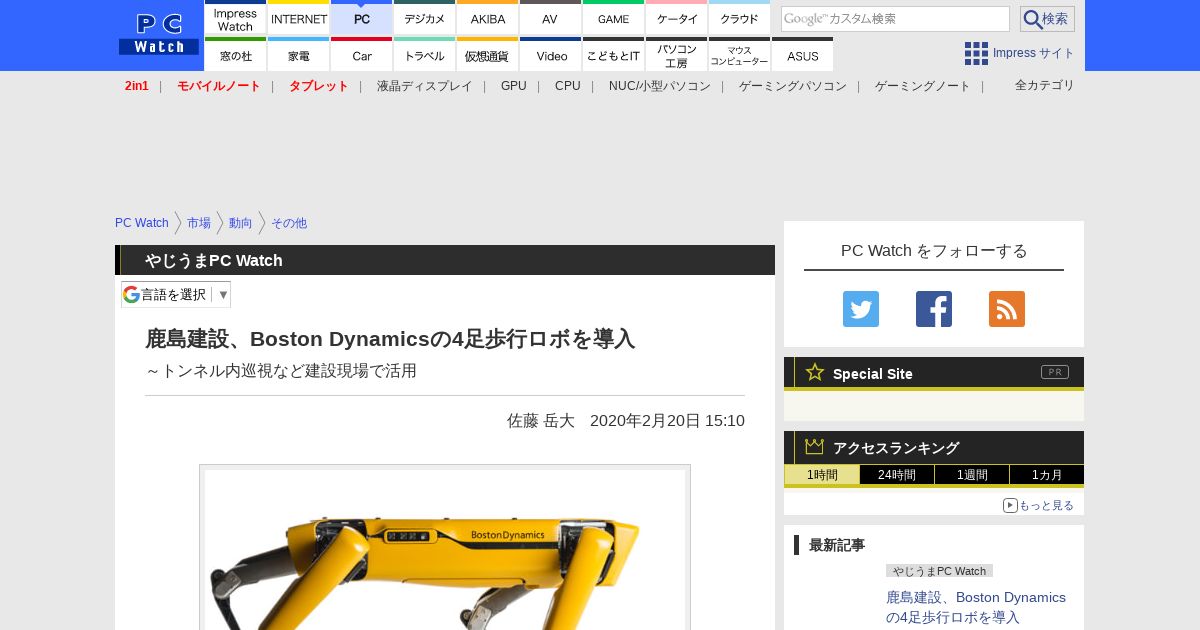Screen dimensions: 1200x630
Task: Open the PC site tab
Action: [362, 19]
